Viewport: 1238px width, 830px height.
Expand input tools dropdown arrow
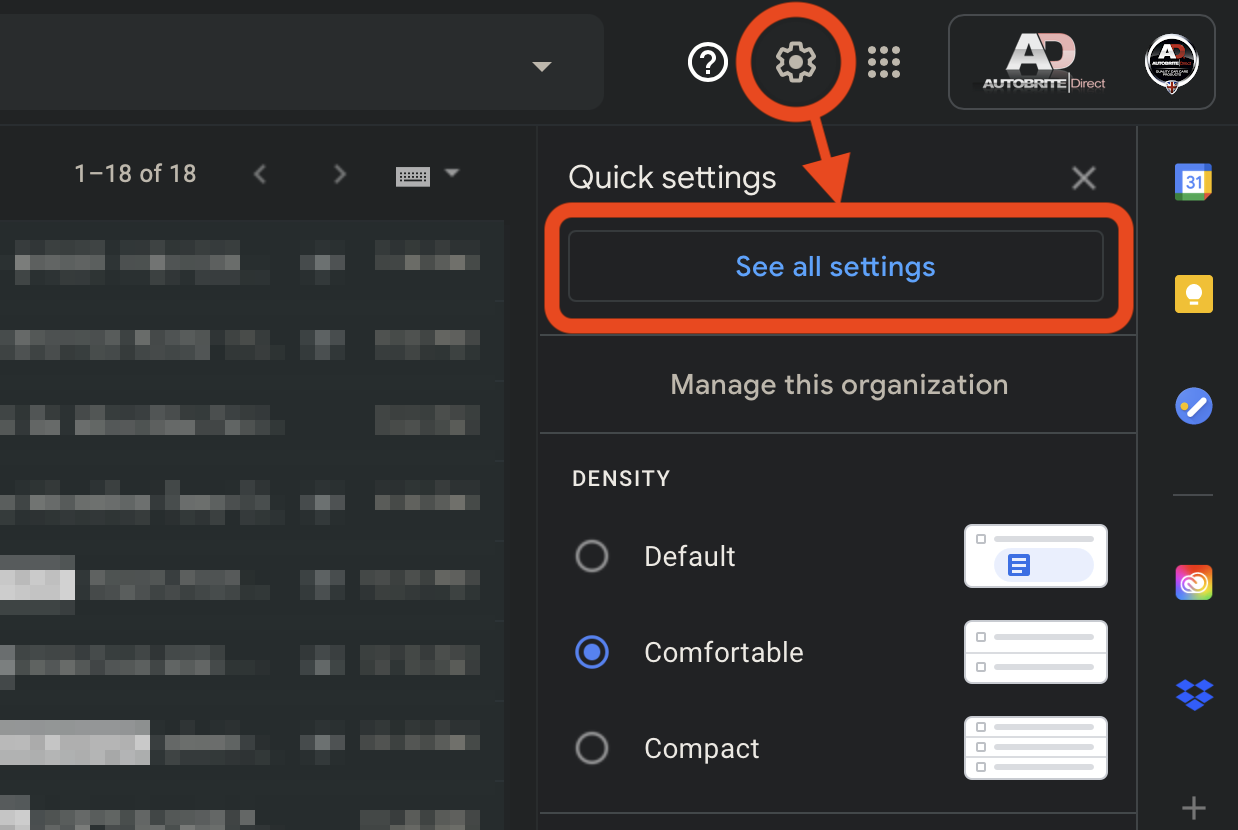pos(452,173)
